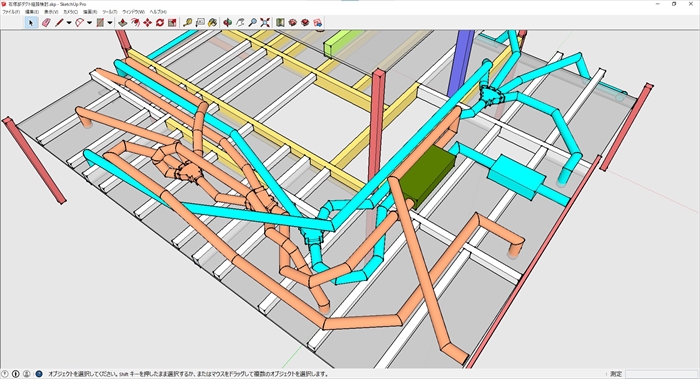The width and height of the screenshot is (700, 379).
Task: Open the 3D Warehouse toolbar icon
Action: [293, 22]
